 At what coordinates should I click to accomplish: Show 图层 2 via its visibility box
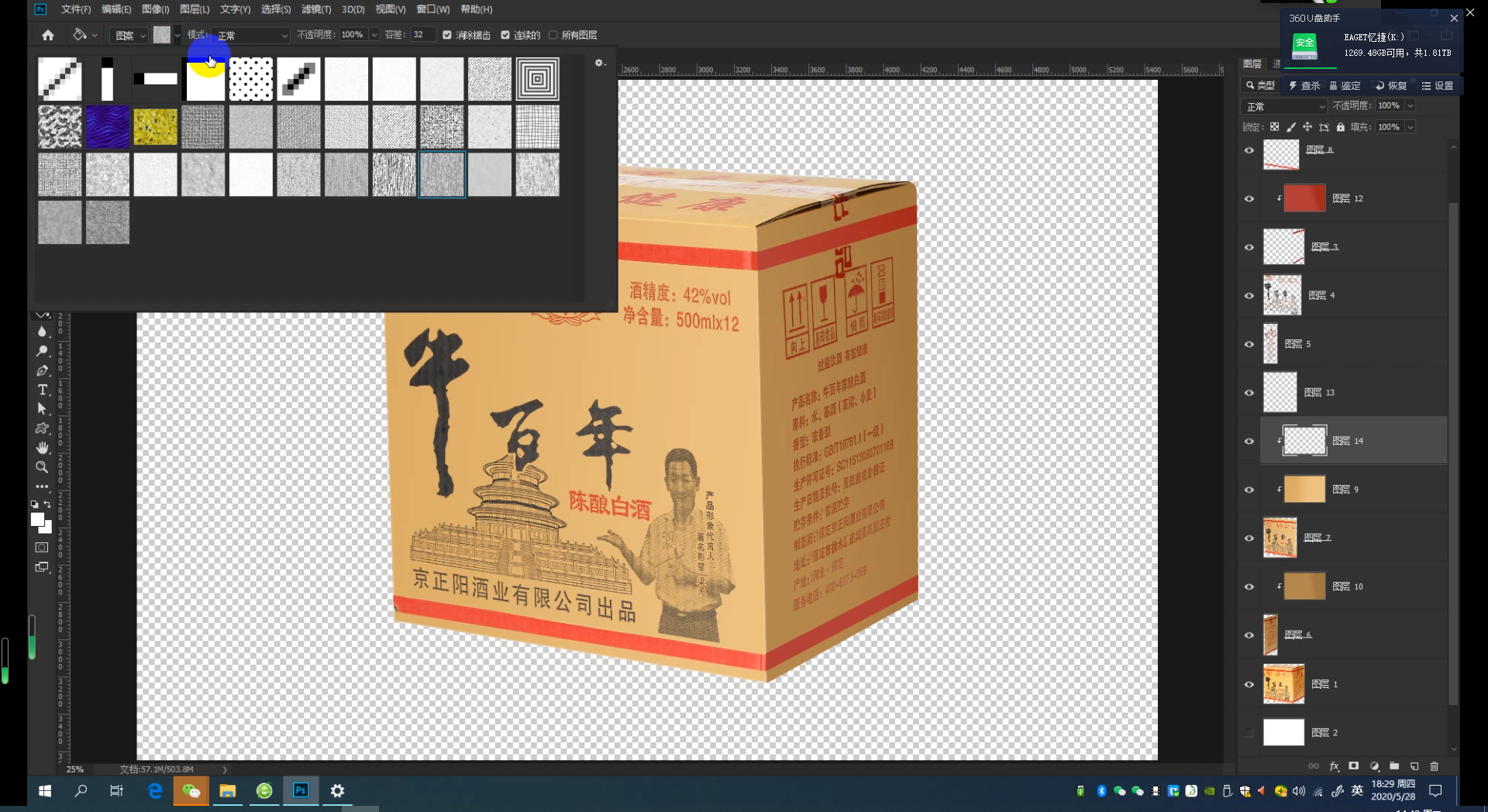point(1249,732)
